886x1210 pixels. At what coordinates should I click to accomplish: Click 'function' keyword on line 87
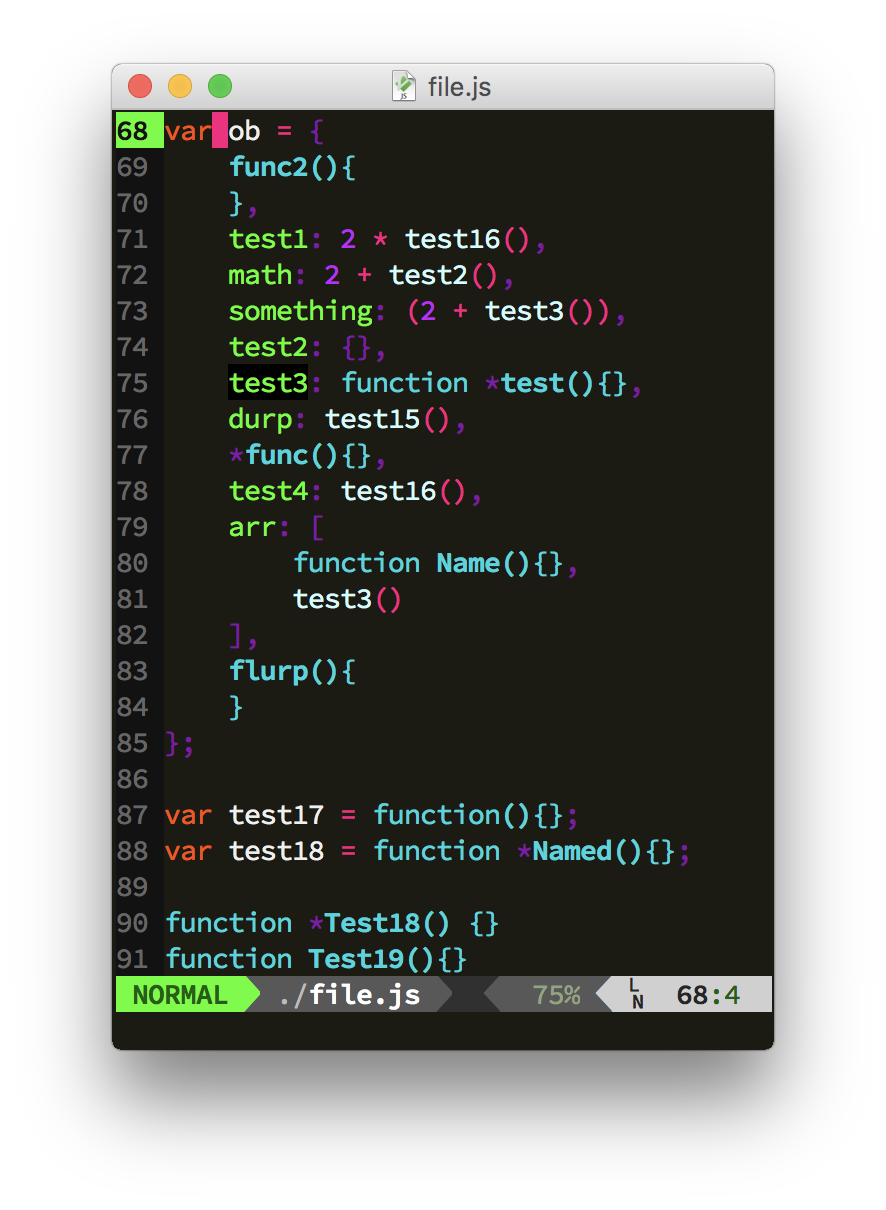coord(437,815)
